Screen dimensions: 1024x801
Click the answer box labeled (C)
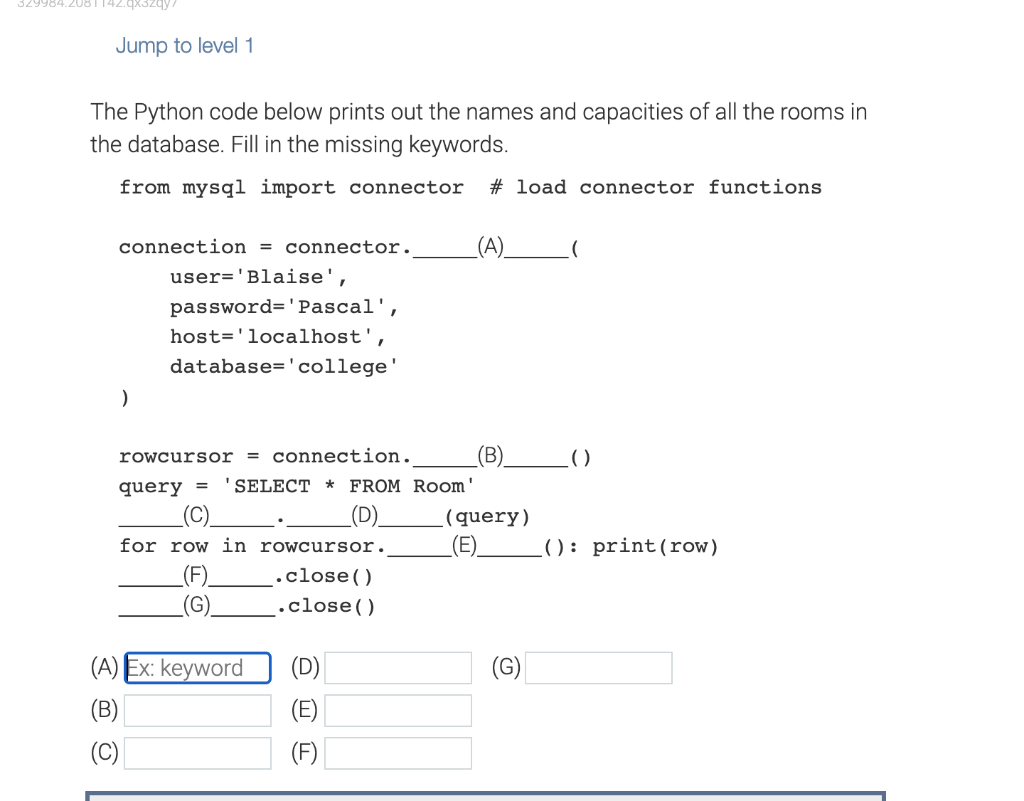pyautogui.click(x=197, y=752)
